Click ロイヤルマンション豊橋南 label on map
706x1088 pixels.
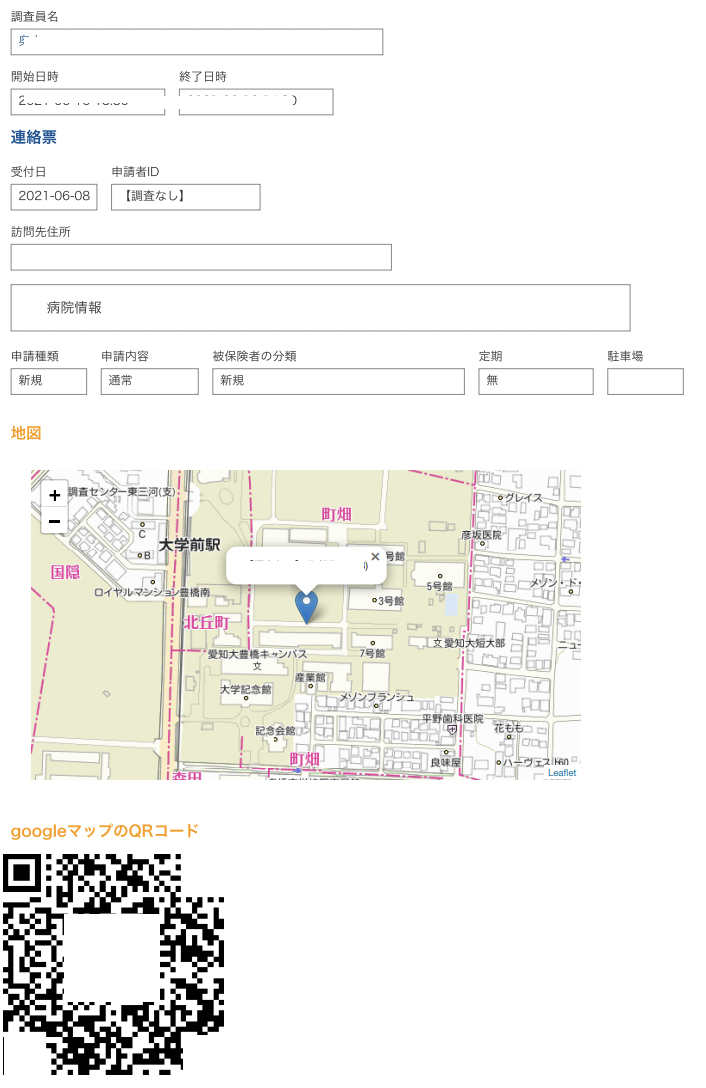pos(152,593)
